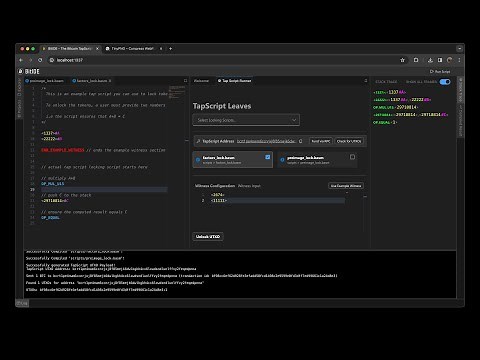Click the 'Found 1 UTXOs' log line

[x=114, y=283]
